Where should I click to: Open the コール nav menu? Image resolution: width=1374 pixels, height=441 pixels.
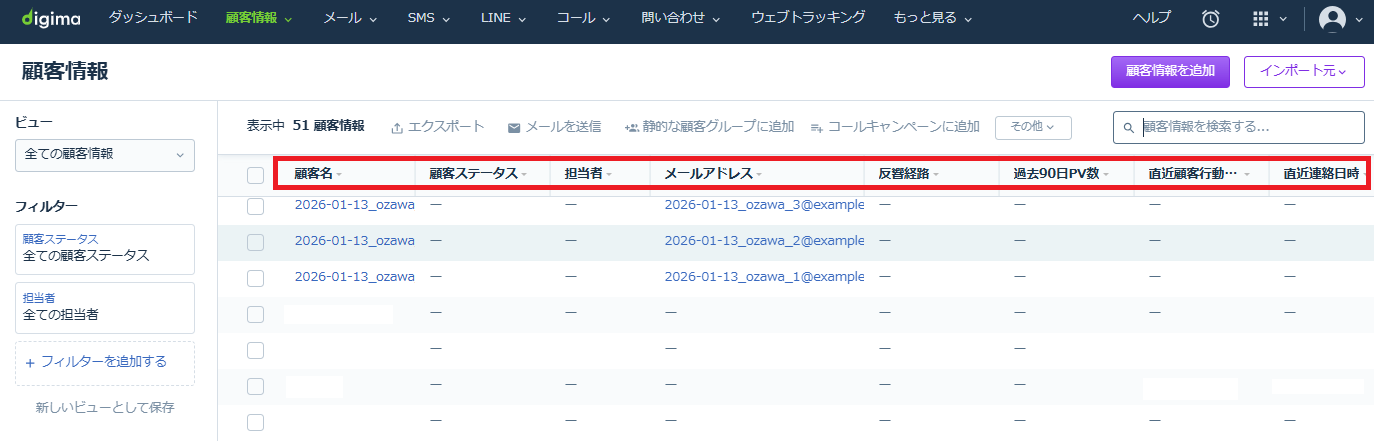click(x=584, y=18)
